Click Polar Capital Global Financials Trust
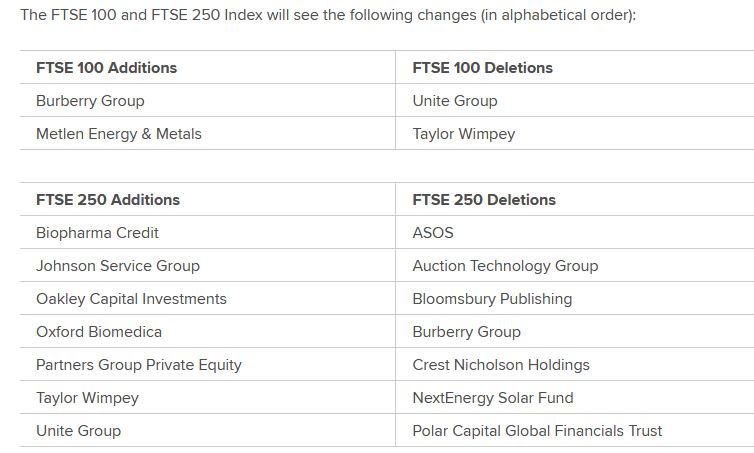This screenshot has height=453, width=754. pyautogui.click(x=537, y=431)
